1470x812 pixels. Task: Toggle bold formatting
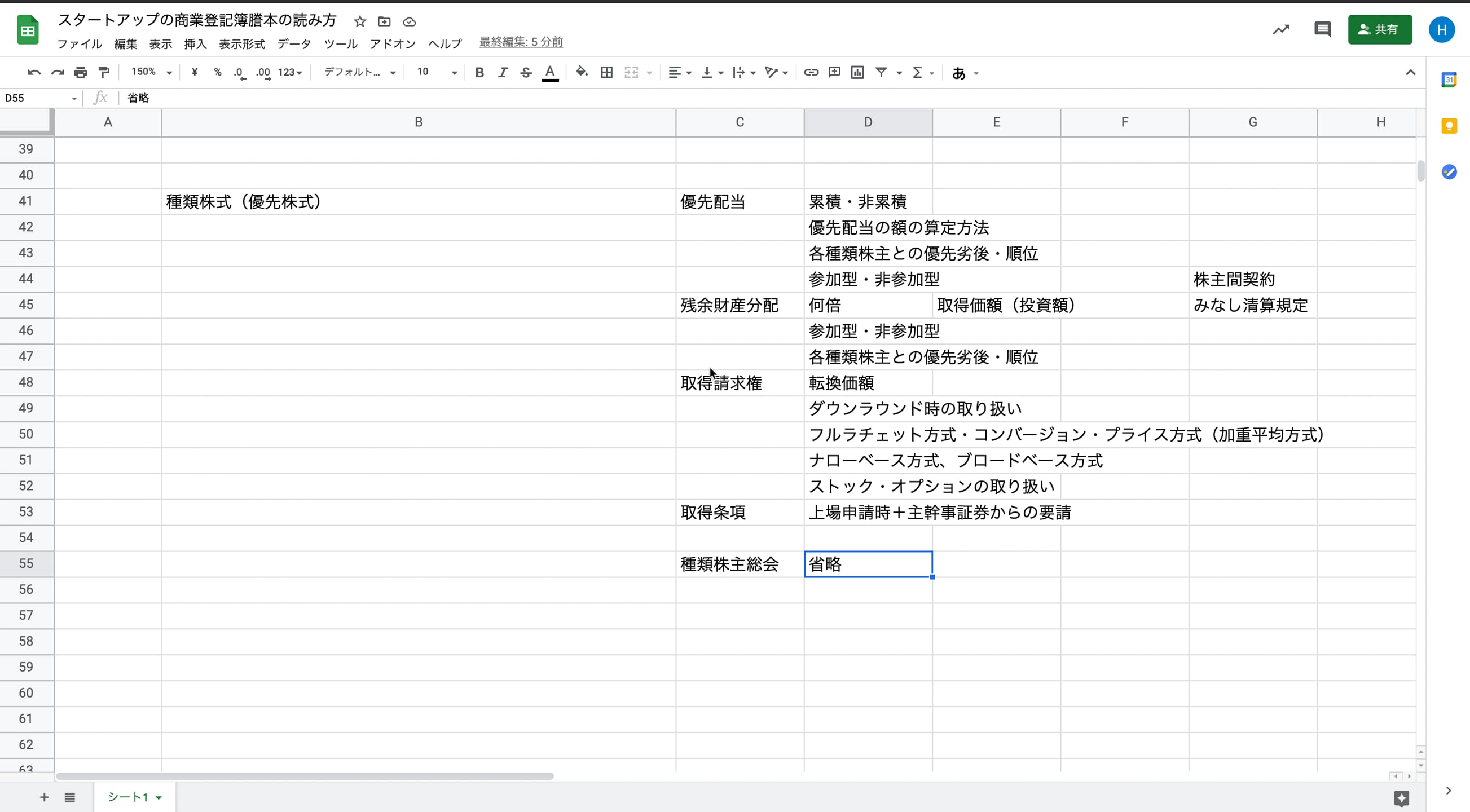[479, 73]
